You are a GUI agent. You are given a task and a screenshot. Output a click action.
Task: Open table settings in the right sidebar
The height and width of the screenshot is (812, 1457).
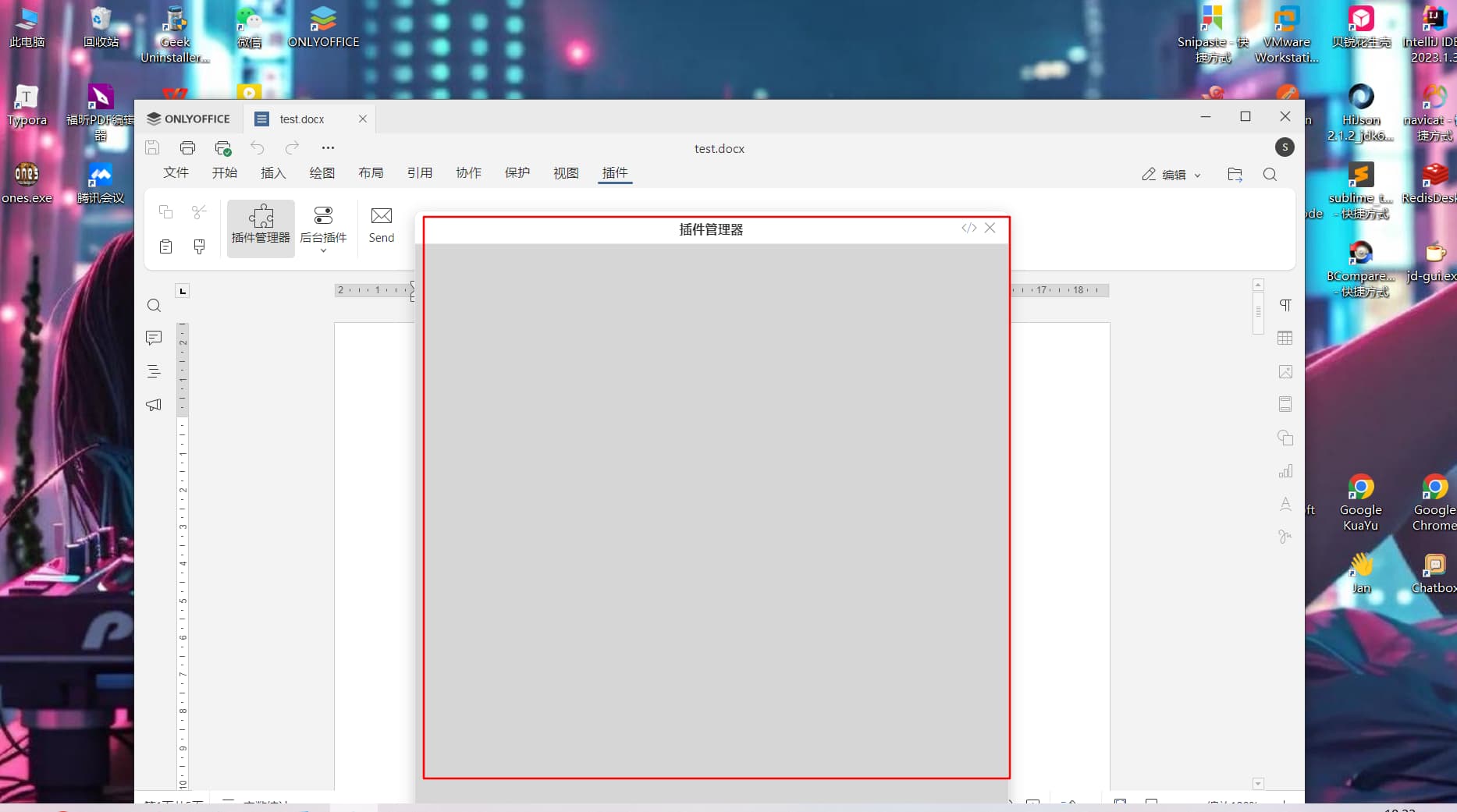pyautogui.click(x=1285, y=338)
